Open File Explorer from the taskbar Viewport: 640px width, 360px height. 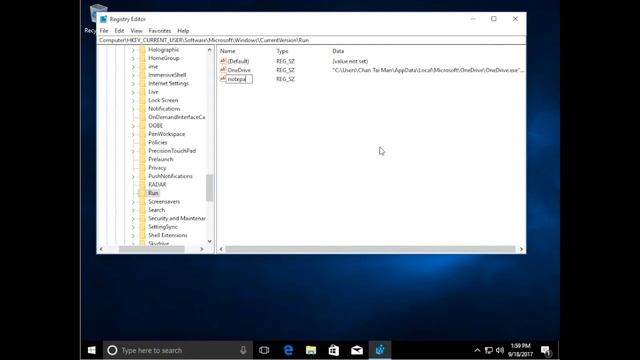(x=311, y=350)
